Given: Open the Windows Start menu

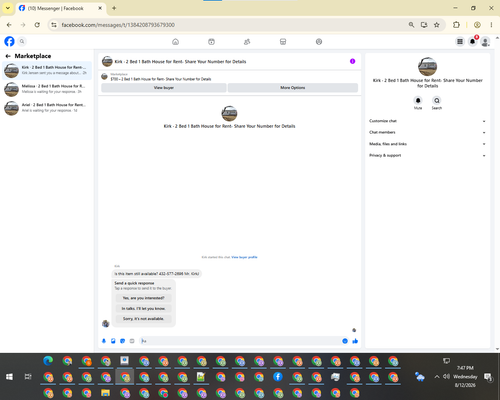Looking at the screenshot, I should click(x=9, y=377).
